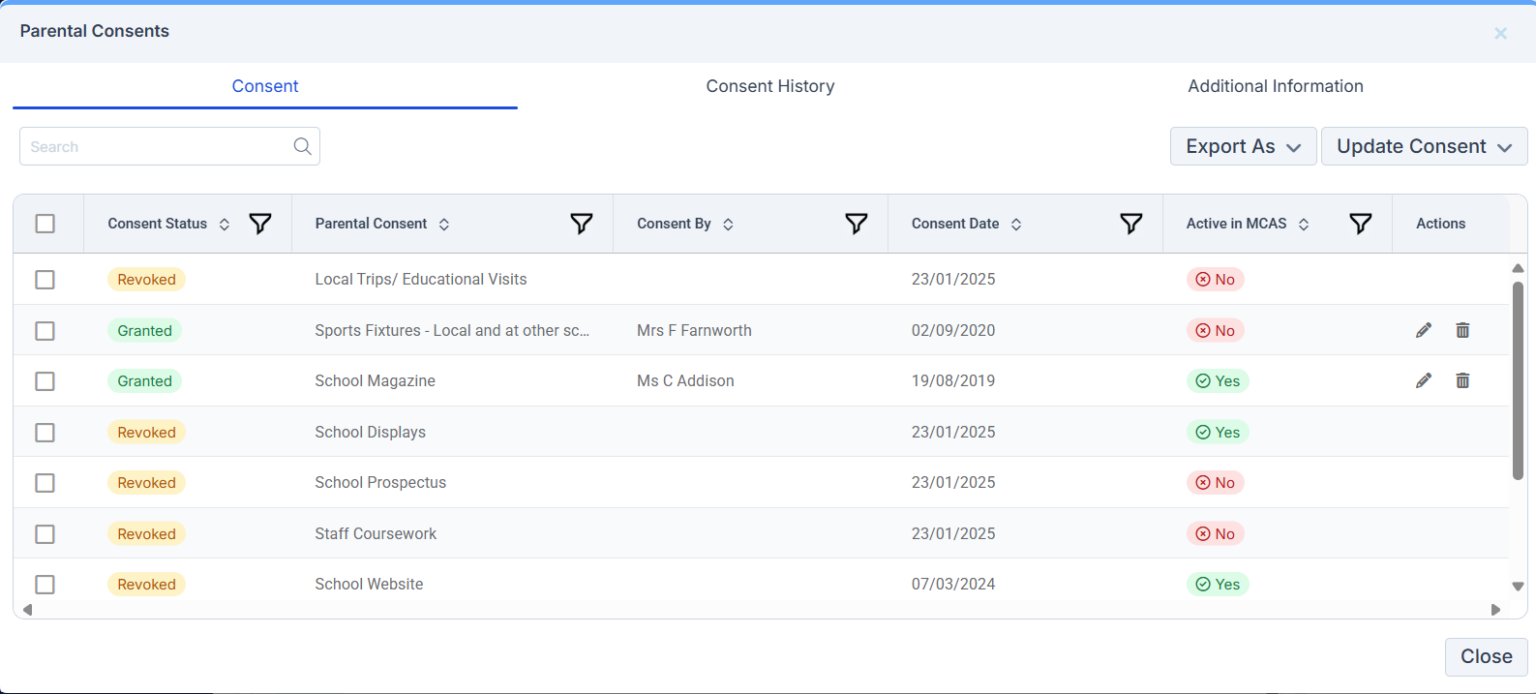Check the box for School Displays row
This screenshot has height=694, width=1536.
pos(45,432)
